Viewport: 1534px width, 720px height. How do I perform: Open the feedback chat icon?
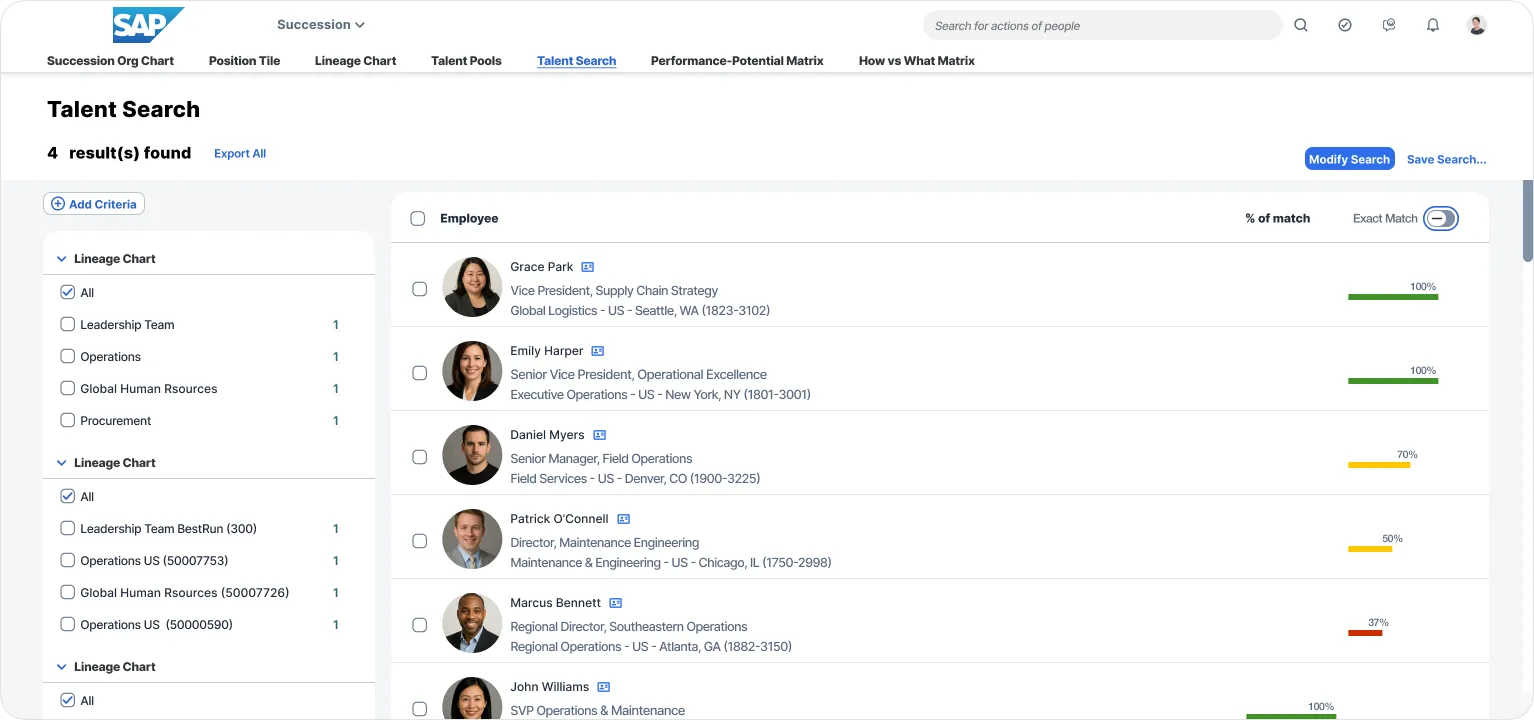[1388, 25]
